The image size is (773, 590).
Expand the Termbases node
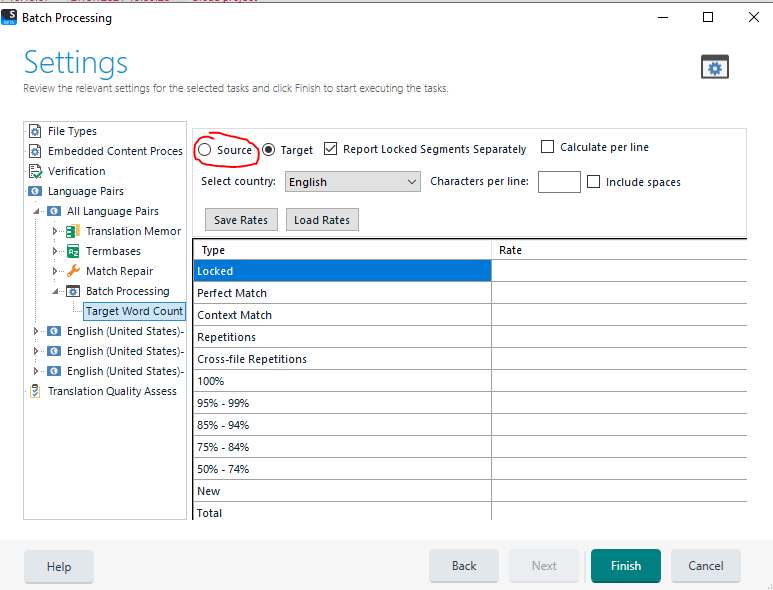pos(55,251)
